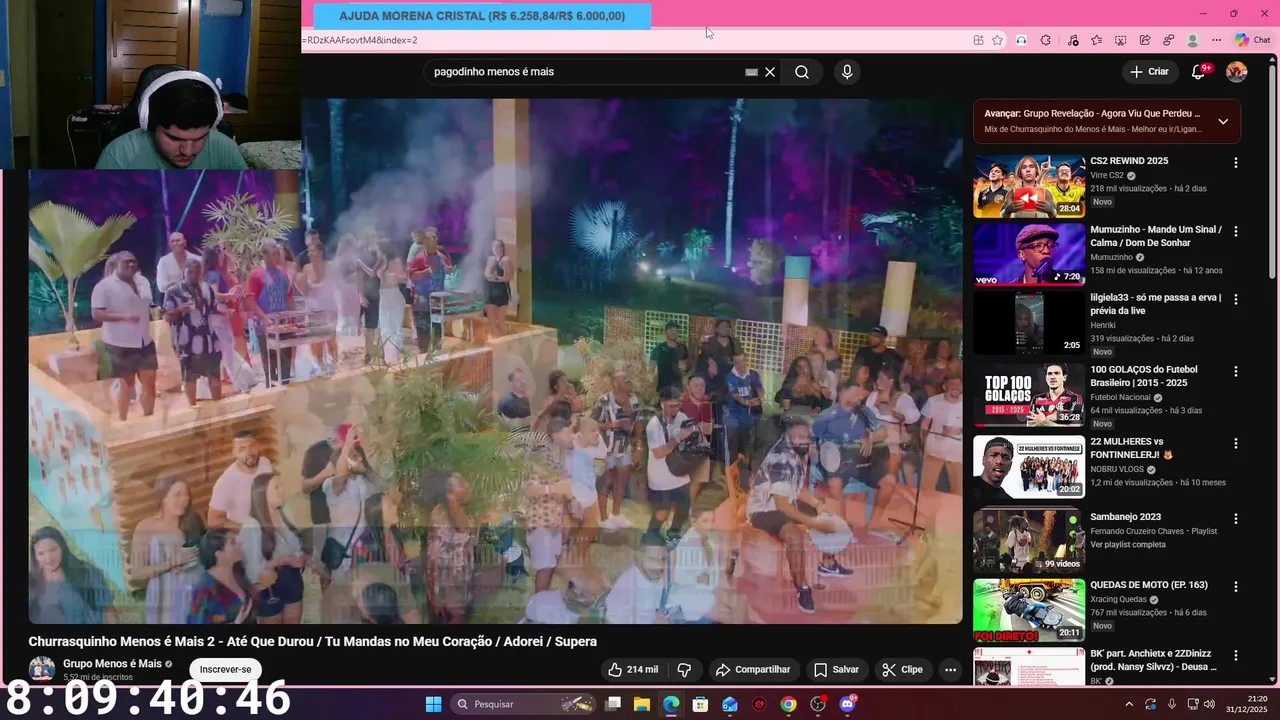Open options menu for lilgiela33 video
Image resolution: width=1280 pixels, height=720 pixels.
[x=1236, y=299]
